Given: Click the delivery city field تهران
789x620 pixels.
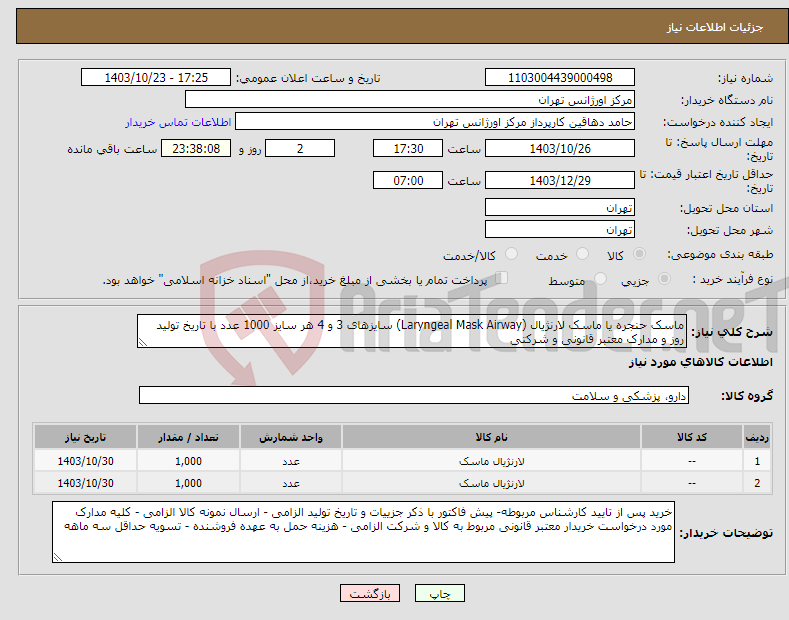Looking at the screenshot, I should [560, 229].
